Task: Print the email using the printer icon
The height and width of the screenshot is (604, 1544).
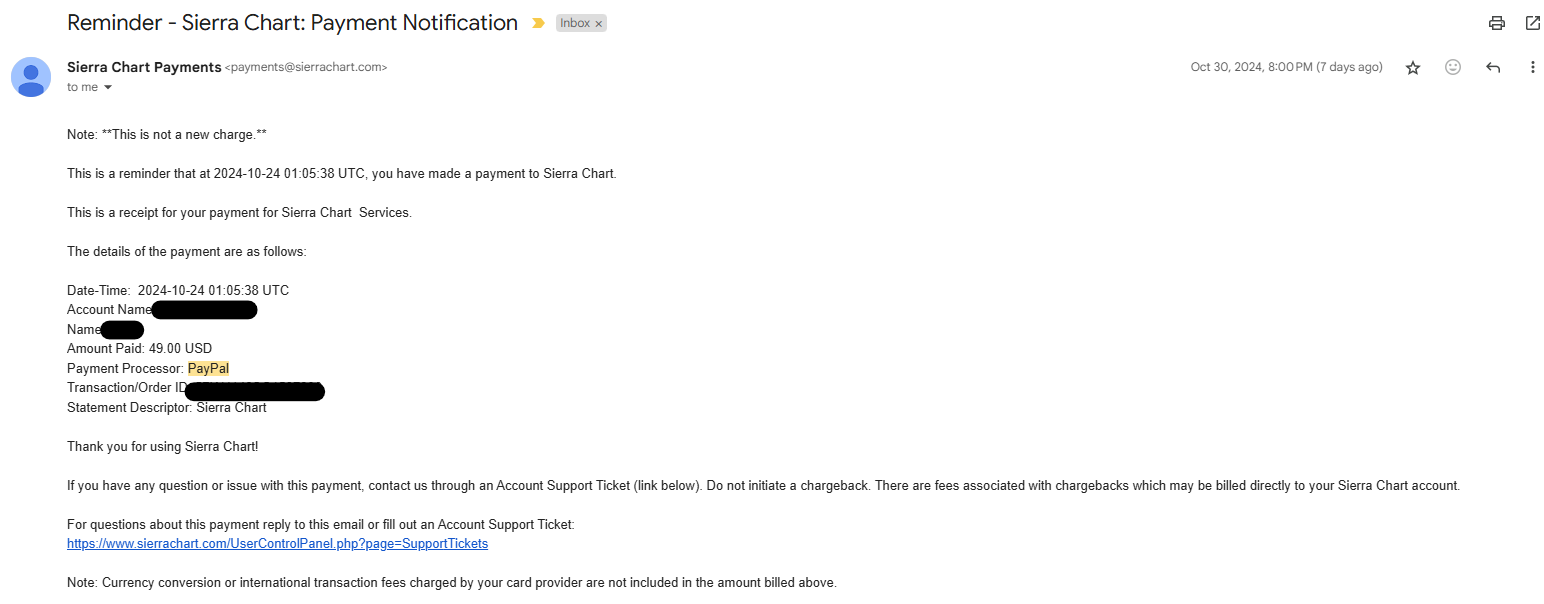Action: [x=1496, y=23]
